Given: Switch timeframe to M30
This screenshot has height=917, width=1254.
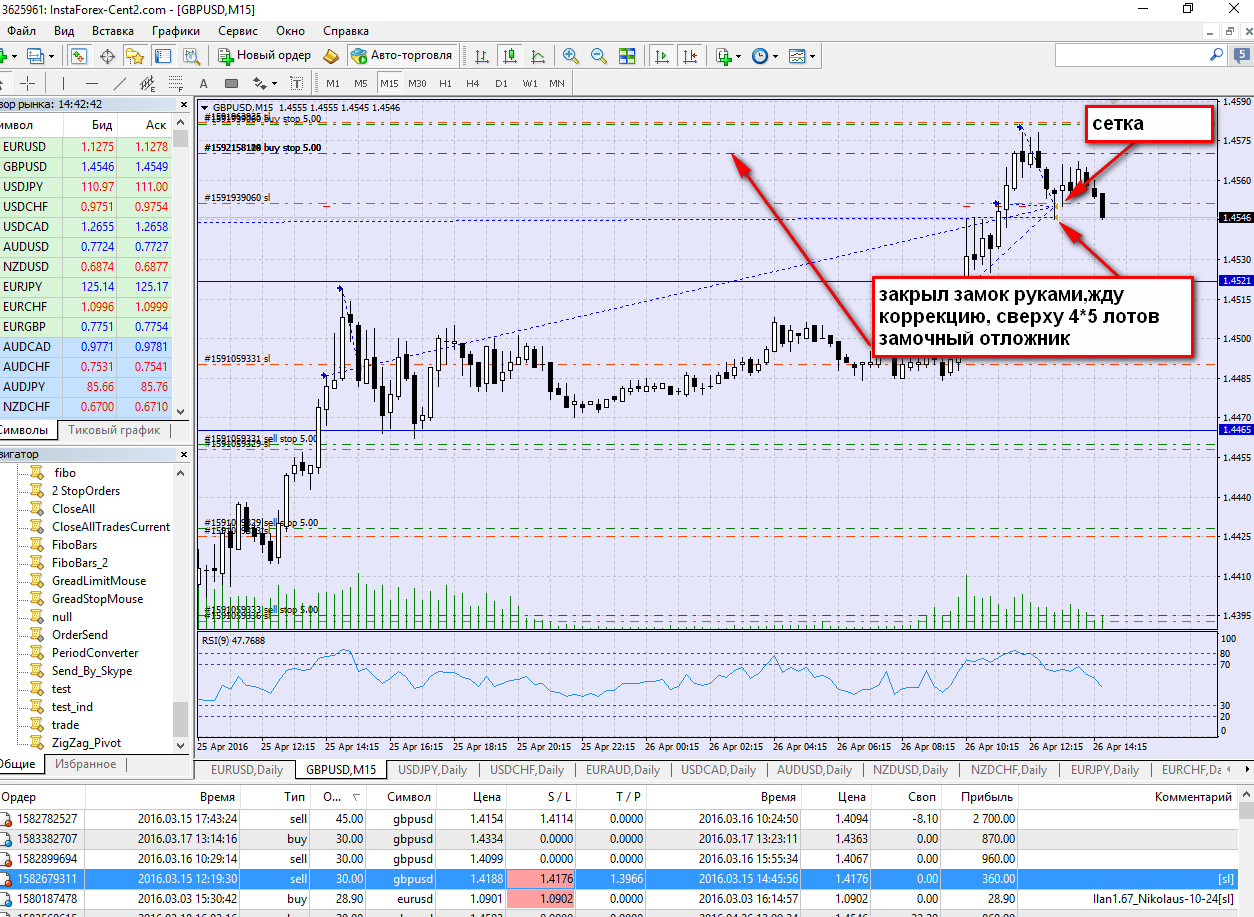Looking at the screenshot, I should coord(417,83).
